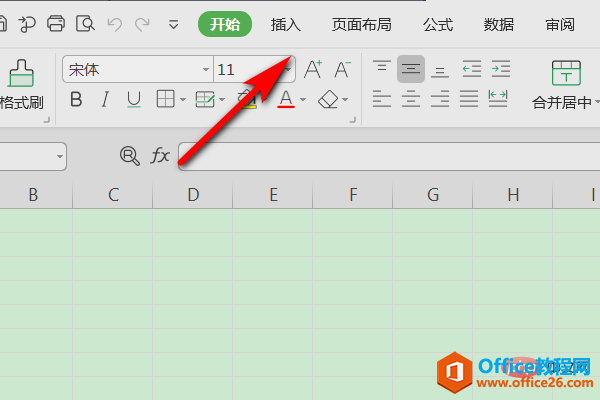Open font settings dialog launcher corner
Screen dimensions: 600x400
(353, 120)
